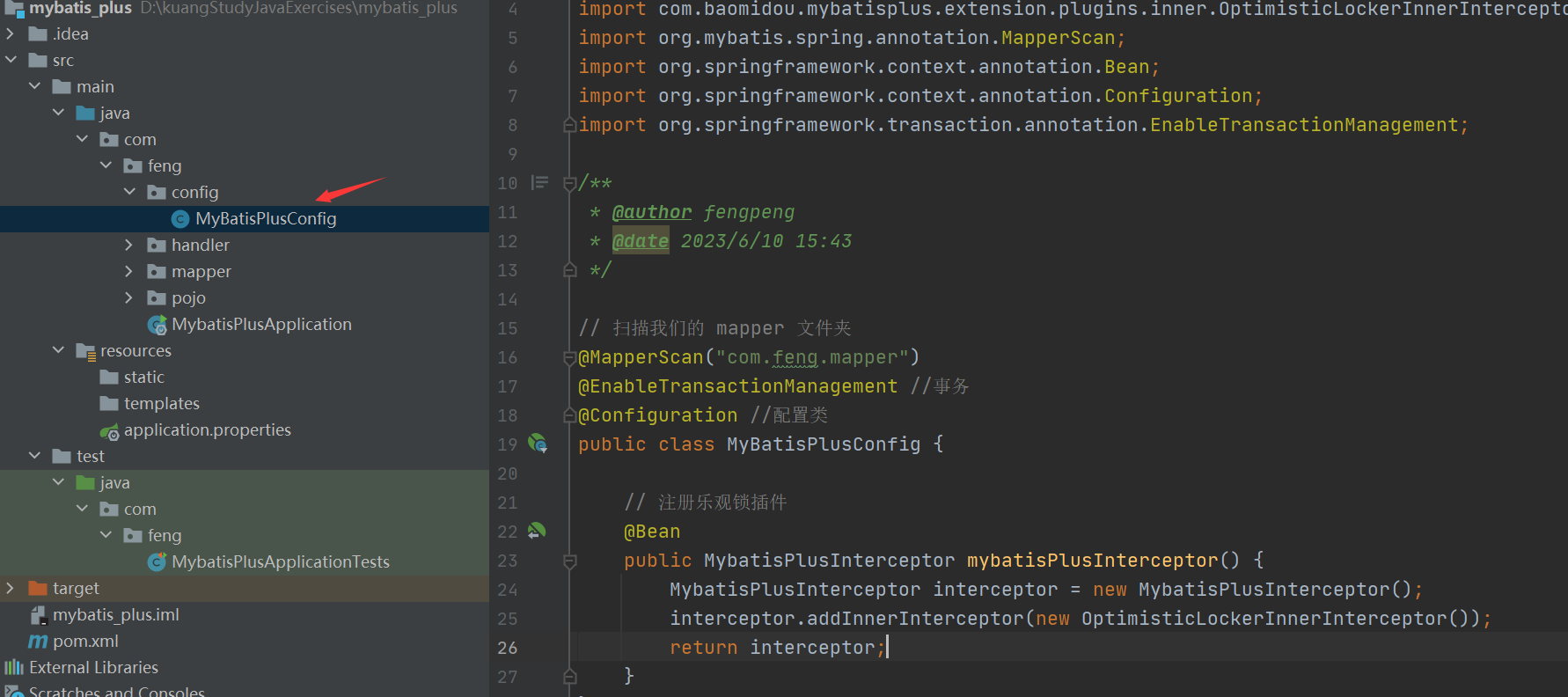Click the resources folder icon
1568x697 pixels.
(85, 351)
